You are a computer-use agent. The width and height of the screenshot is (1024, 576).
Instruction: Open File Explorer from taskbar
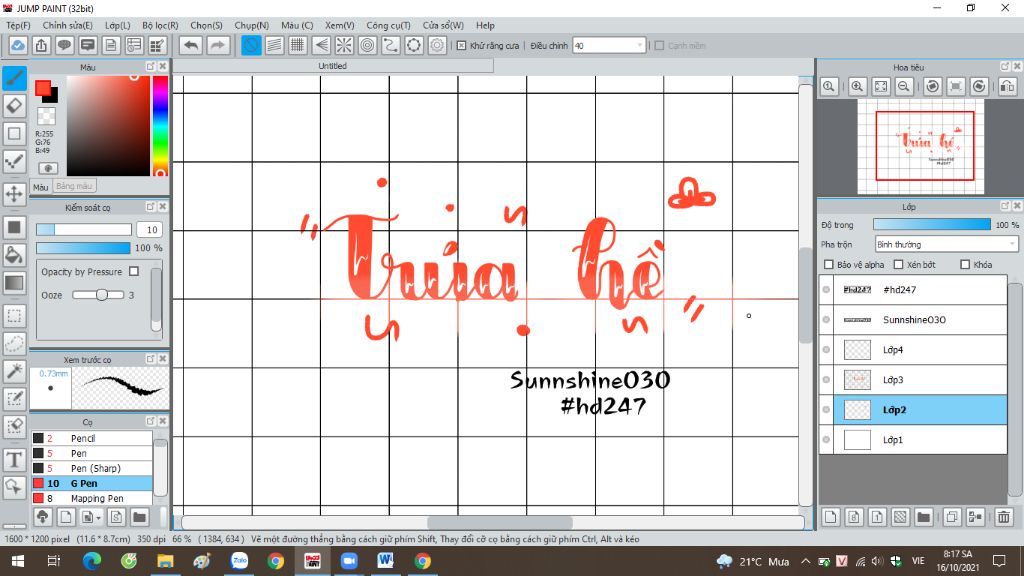click(165, 561)
